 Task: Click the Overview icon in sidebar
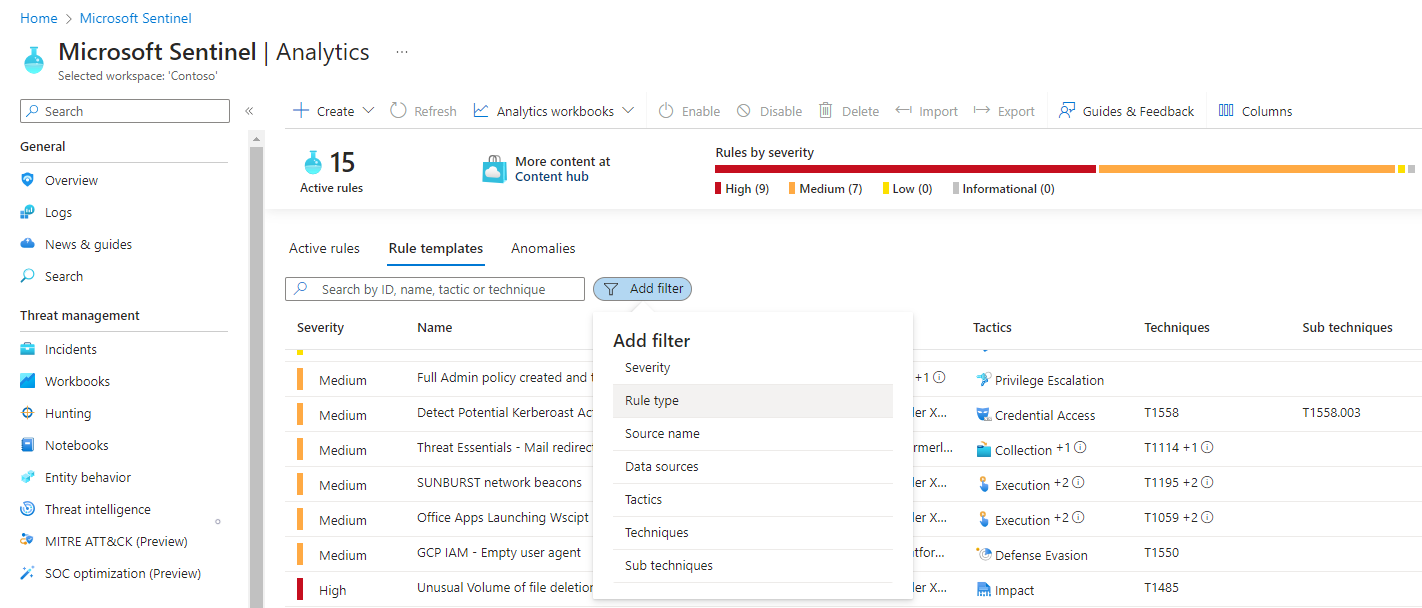(29, 179)
